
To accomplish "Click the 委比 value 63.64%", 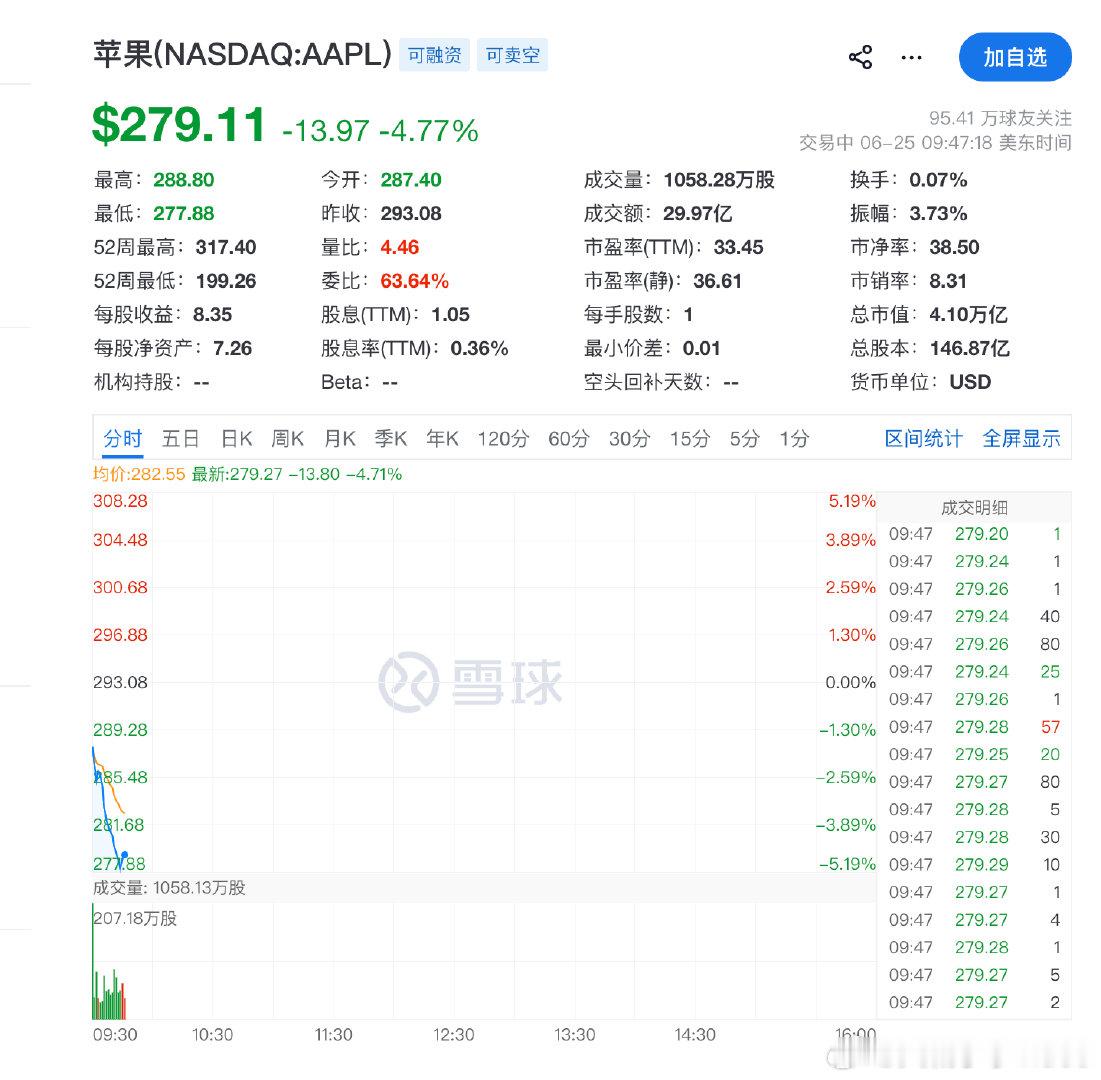I will coord(414,281).
